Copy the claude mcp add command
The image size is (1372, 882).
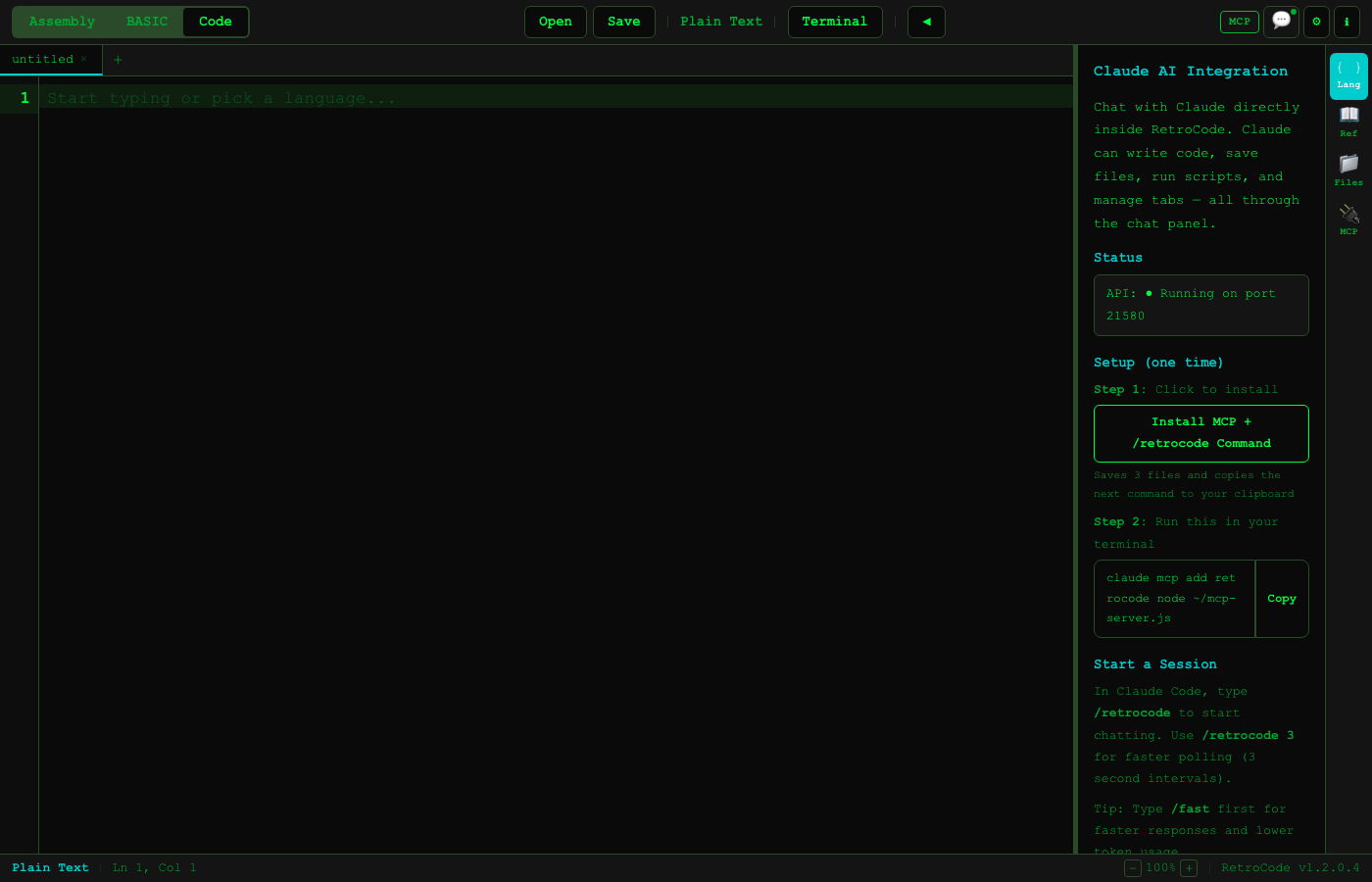(1282, 598)
